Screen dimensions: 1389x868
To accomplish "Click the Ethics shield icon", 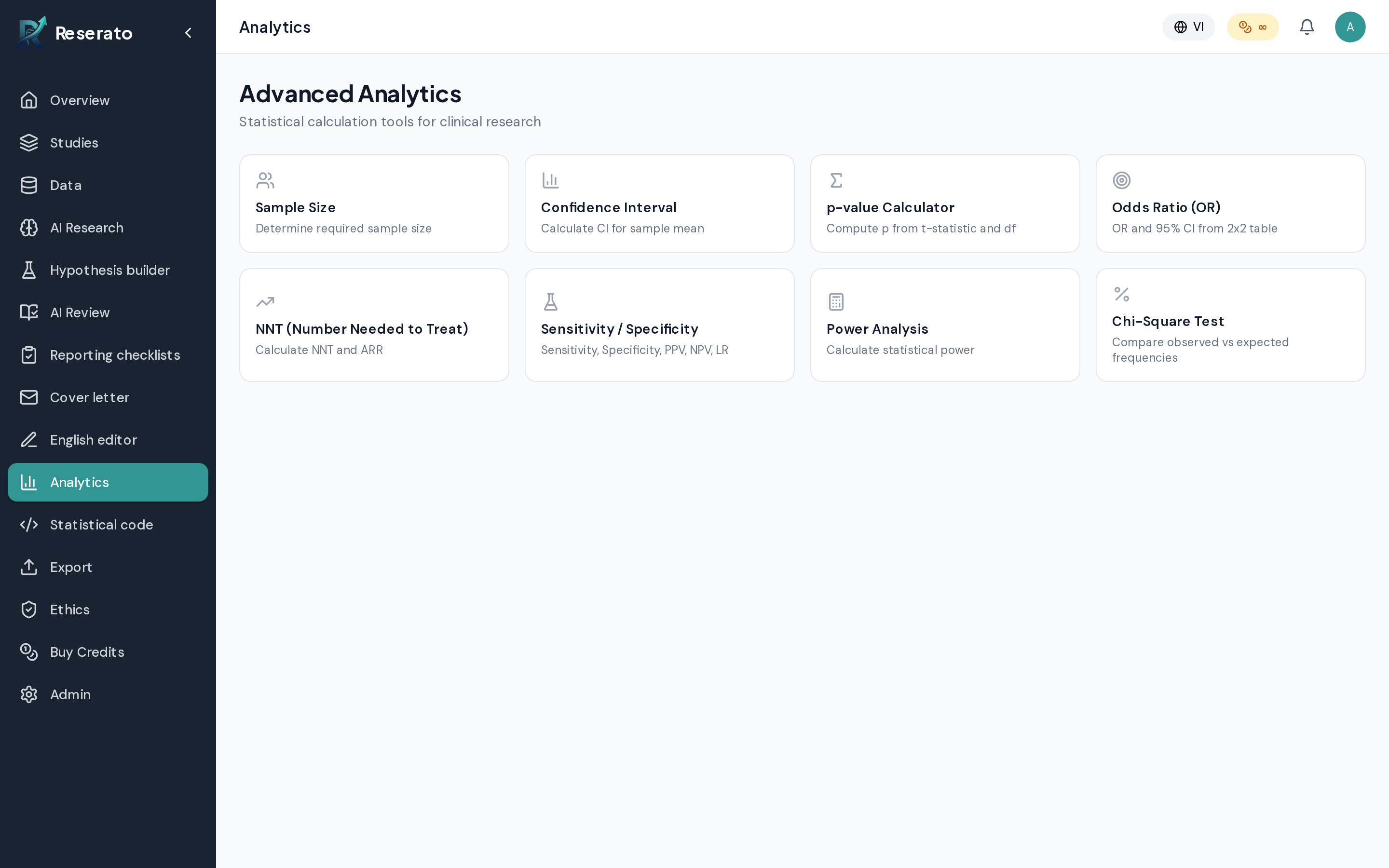I will (29, 610).
